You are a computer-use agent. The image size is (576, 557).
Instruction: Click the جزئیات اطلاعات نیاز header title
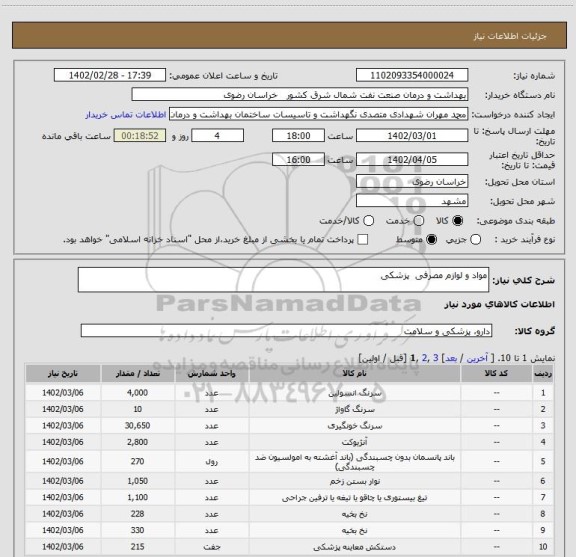(x=510, y=36)
